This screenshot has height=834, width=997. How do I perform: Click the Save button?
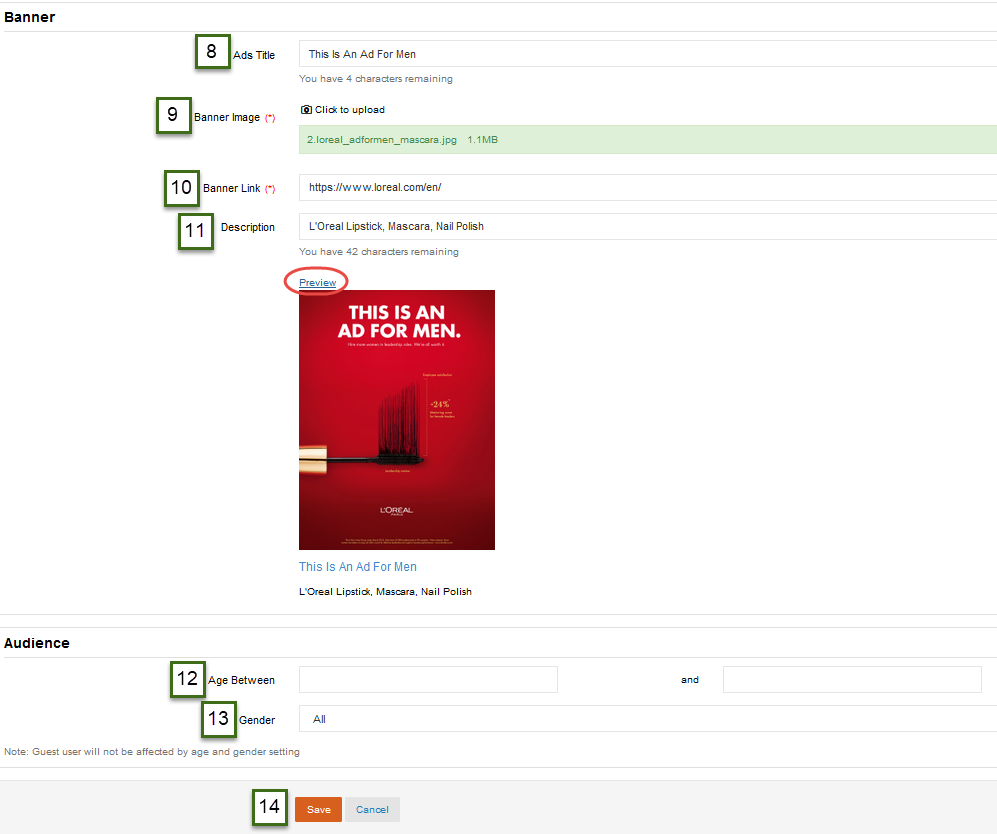(319, 809)
